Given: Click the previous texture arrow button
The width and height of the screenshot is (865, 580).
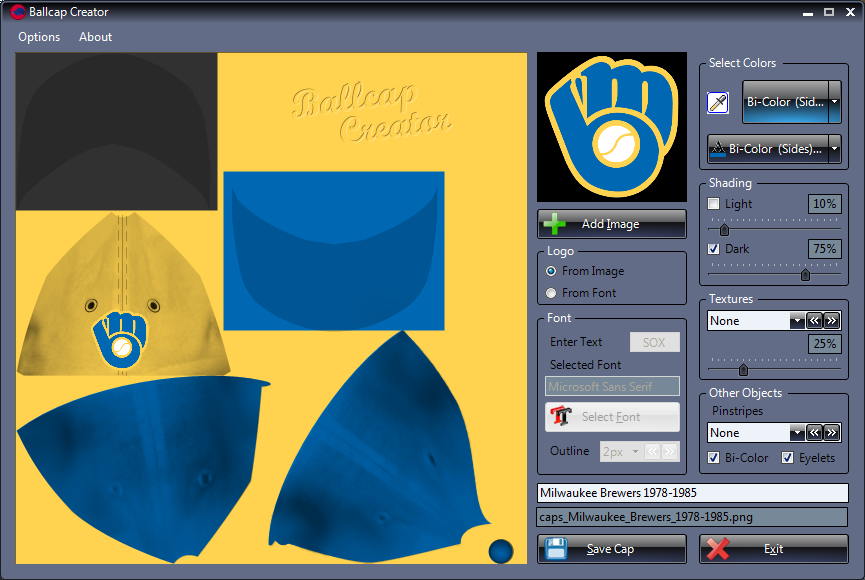Looking at the screenshot, I should (815, 321).
